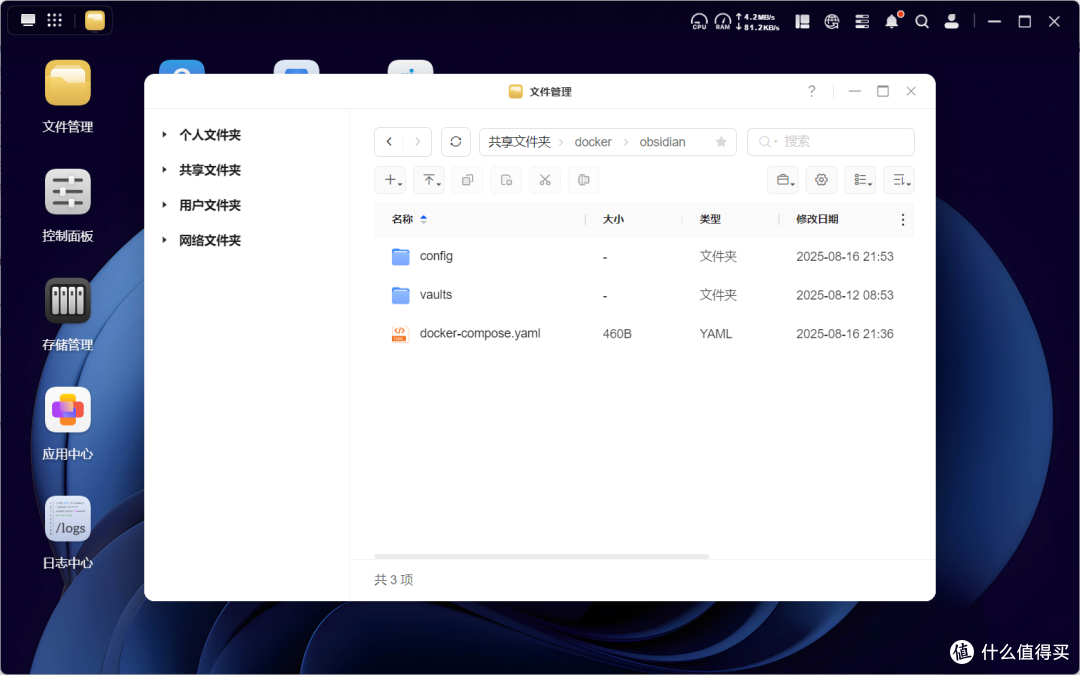This screenshot has width=1080, height=675.
Task: Open the user account menu
Action: coord(952,21)
